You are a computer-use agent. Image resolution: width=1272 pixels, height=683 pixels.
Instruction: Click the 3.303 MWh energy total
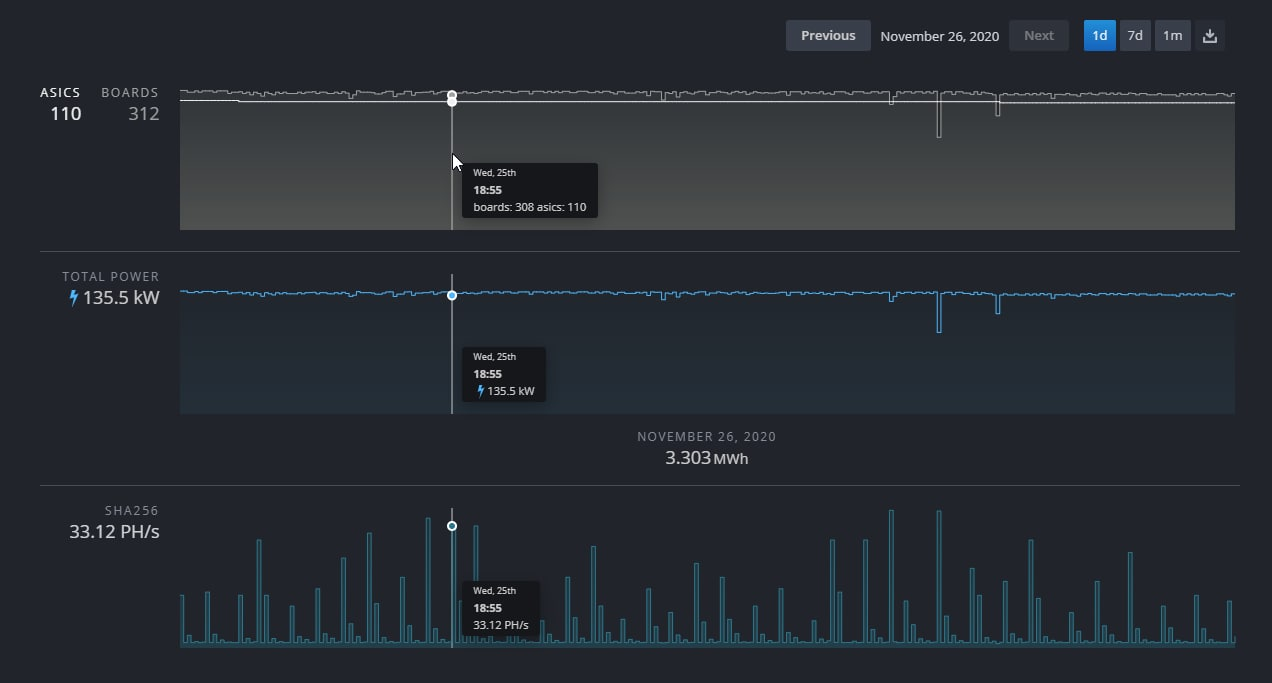tap(707, 458)
